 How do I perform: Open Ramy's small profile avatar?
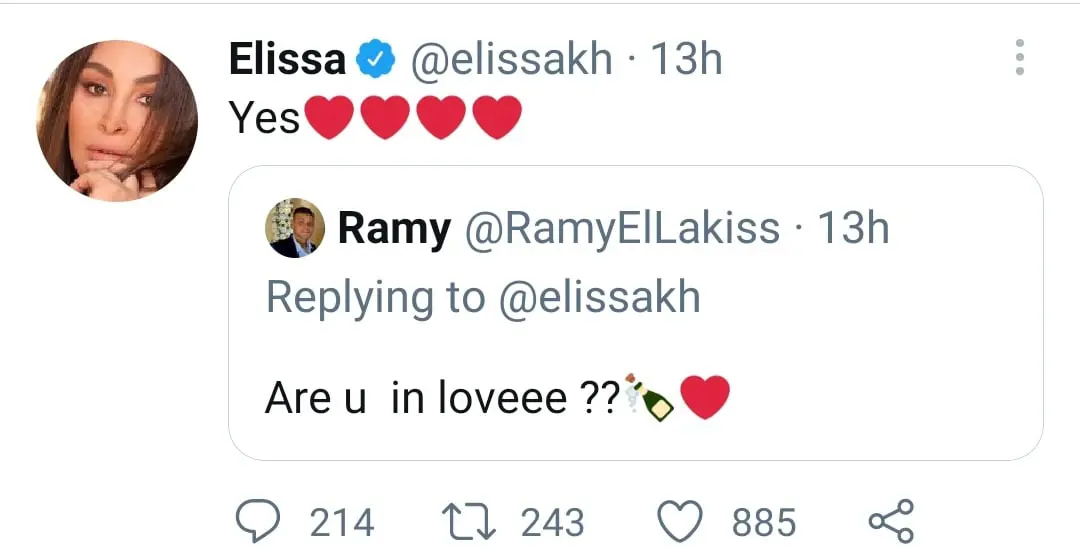pos(295,228)
